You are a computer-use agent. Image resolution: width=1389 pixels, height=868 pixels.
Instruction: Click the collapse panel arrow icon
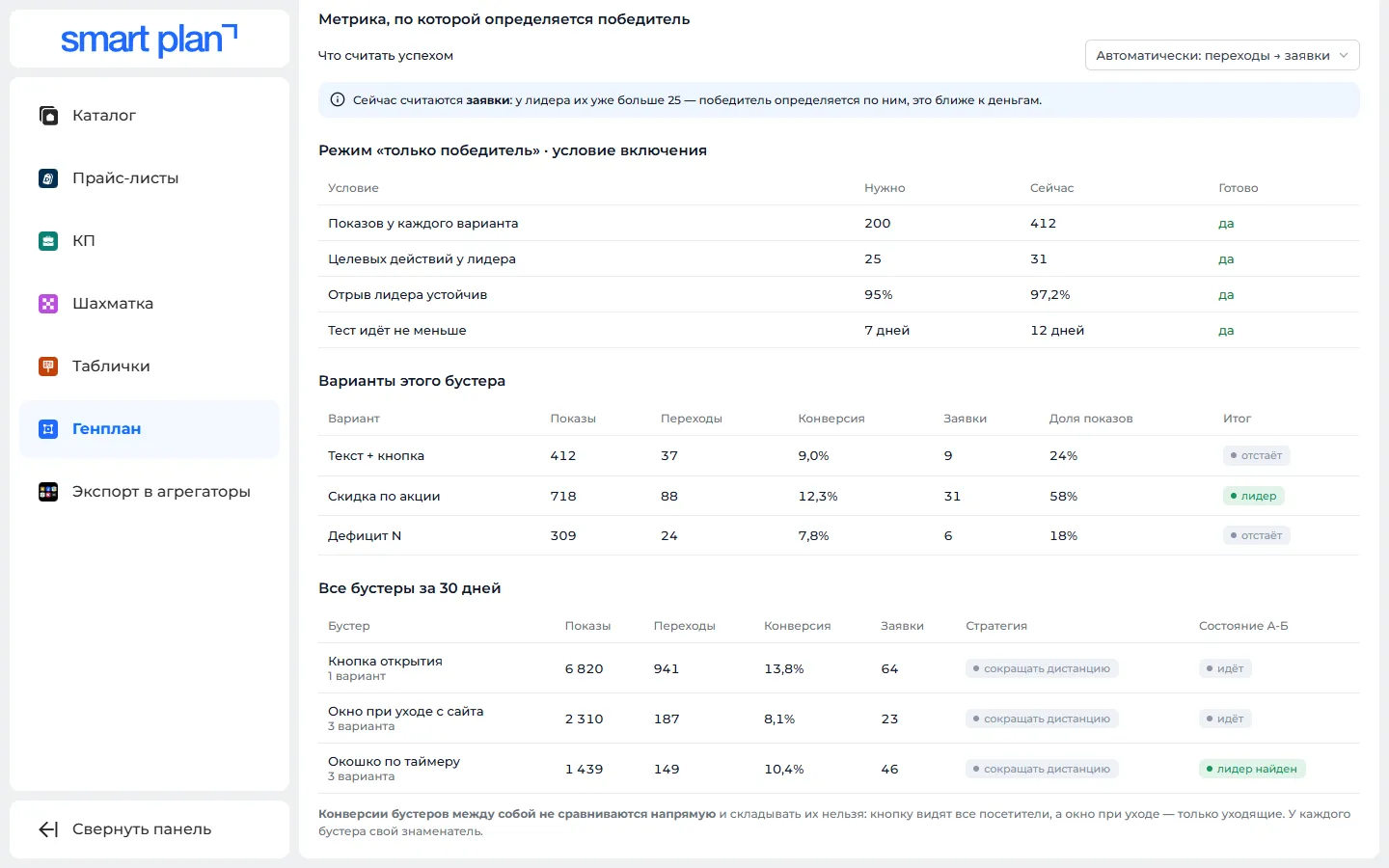click(x=48, y=829)
